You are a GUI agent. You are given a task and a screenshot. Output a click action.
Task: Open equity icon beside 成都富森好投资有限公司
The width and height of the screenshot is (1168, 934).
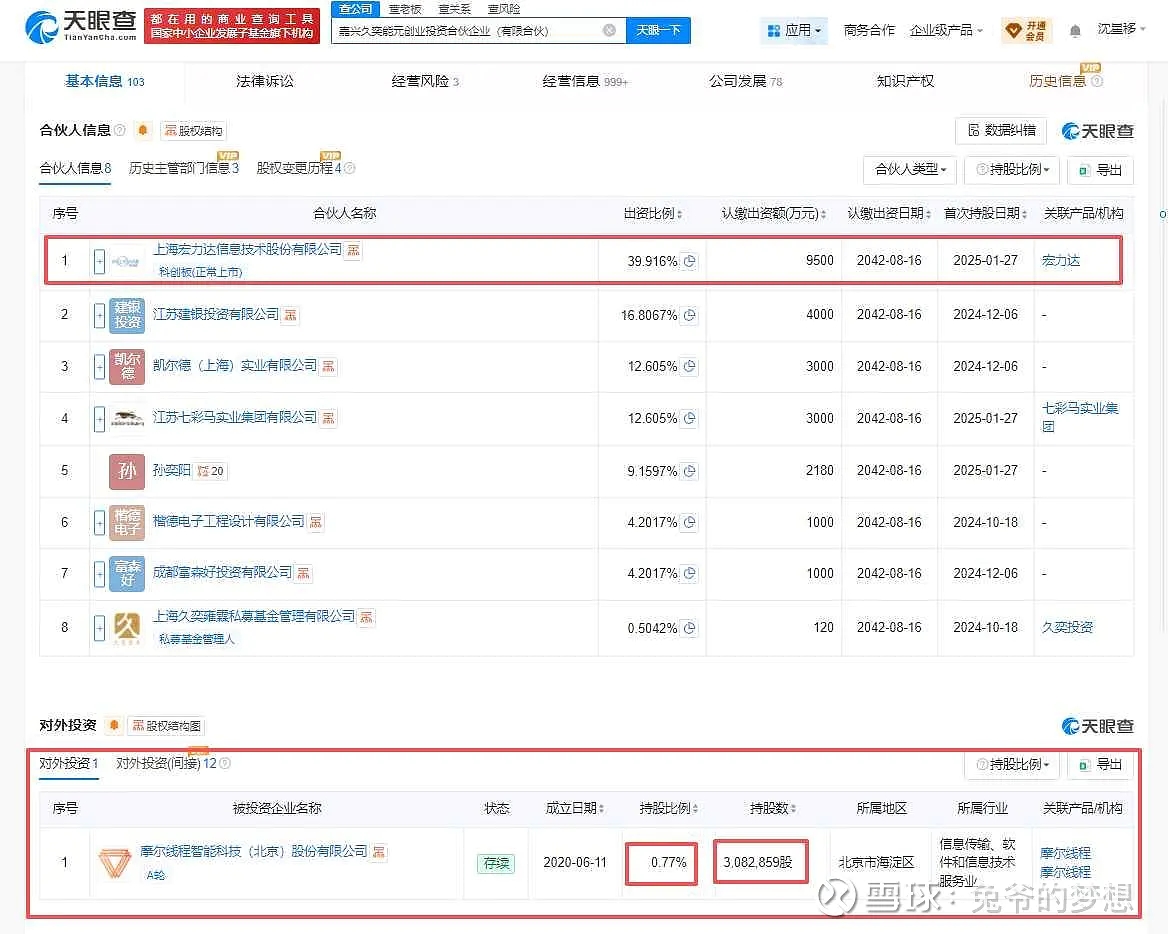point(303,574)
